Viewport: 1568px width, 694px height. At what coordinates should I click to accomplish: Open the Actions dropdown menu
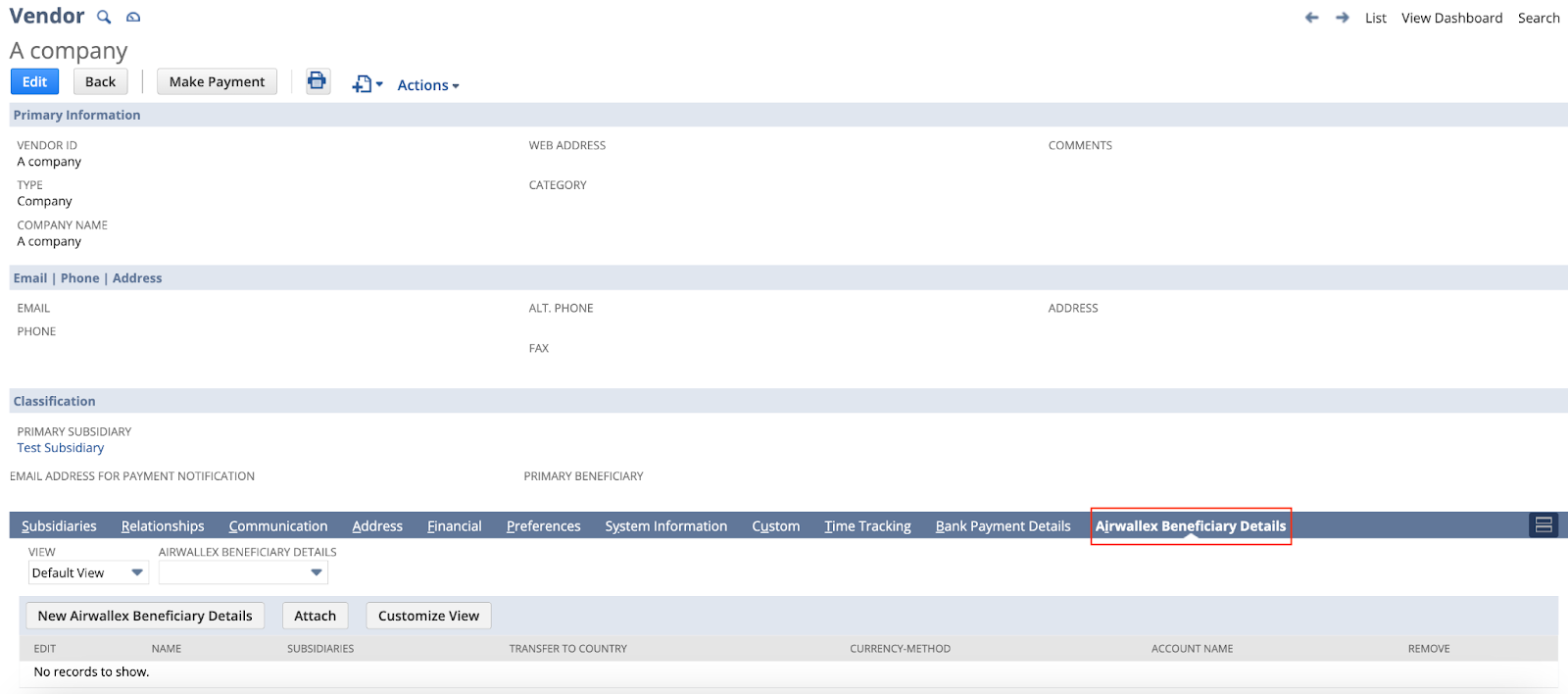tap(427, 85)
